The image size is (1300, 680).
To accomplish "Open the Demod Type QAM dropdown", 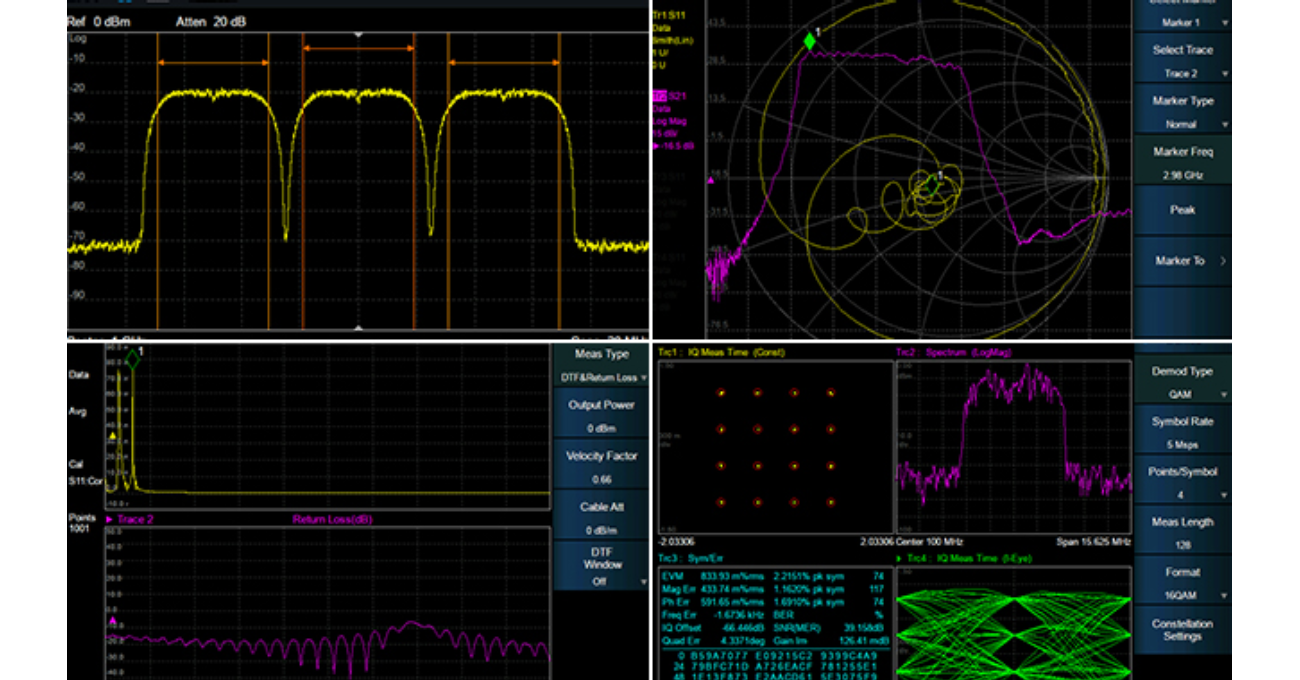I will pos(1182,382).
